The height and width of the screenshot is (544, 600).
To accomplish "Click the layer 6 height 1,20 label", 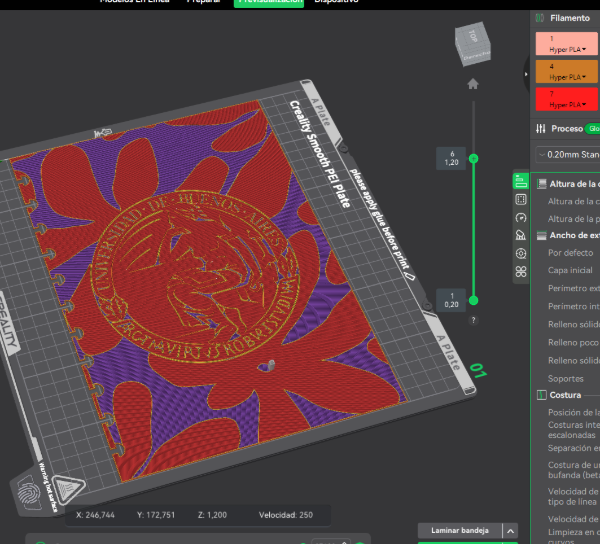I will coord(452,158).
